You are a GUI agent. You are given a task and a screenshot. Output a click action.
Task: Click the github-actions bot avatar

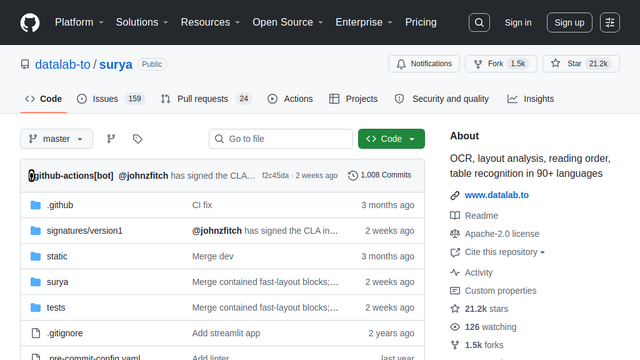[x=31, y=176]
